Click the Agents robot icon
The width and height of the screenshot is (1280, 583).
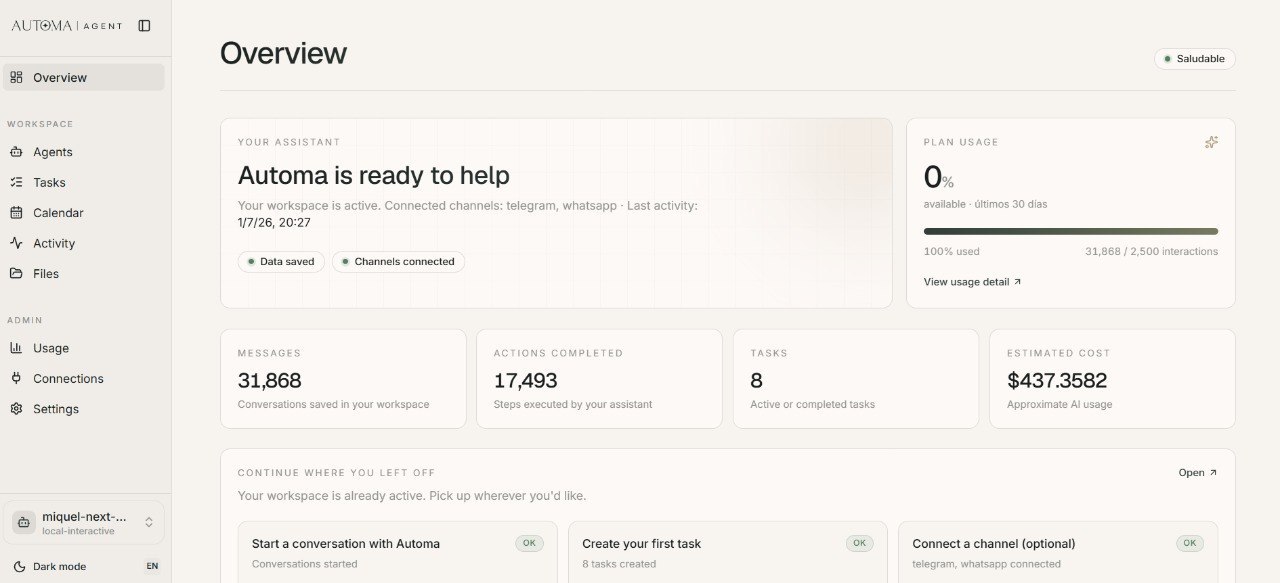[x=16, y=152]
